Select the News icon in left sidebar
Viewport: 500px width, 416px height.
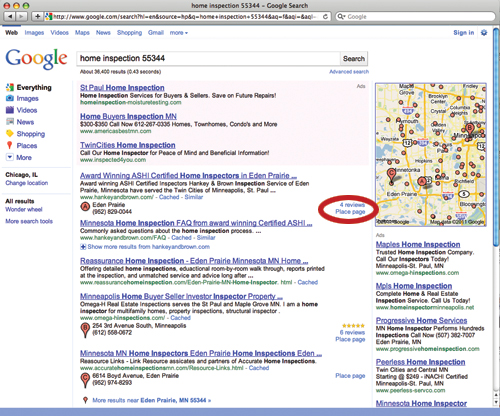coord(10,122)
